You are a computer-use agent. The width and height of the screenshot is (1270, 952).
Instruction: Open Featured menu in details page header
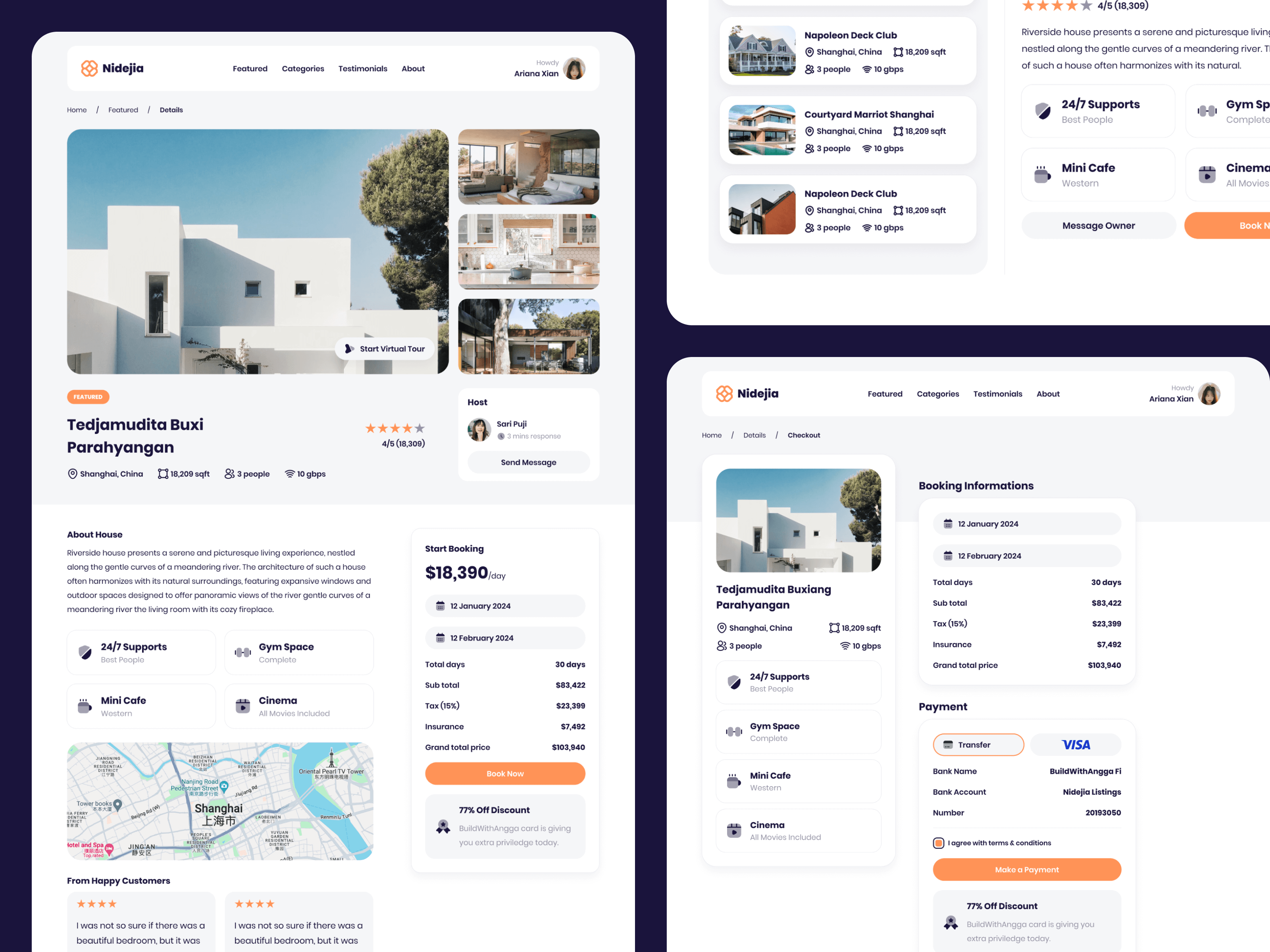tap(250, 69)
